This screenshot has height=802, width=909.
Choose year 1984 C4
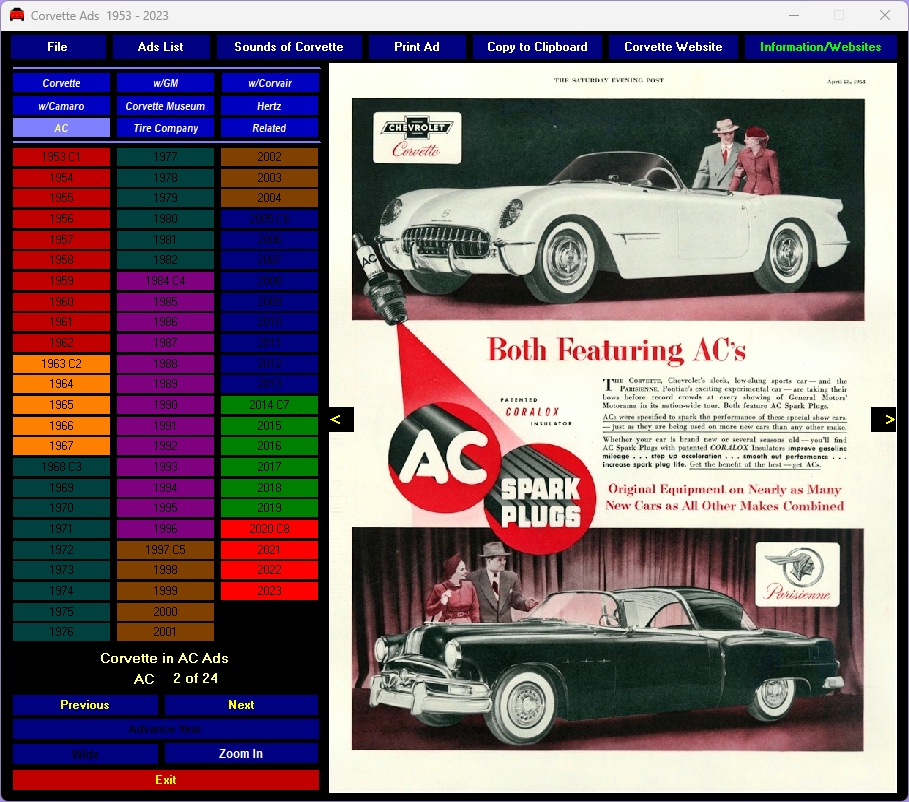165,281
